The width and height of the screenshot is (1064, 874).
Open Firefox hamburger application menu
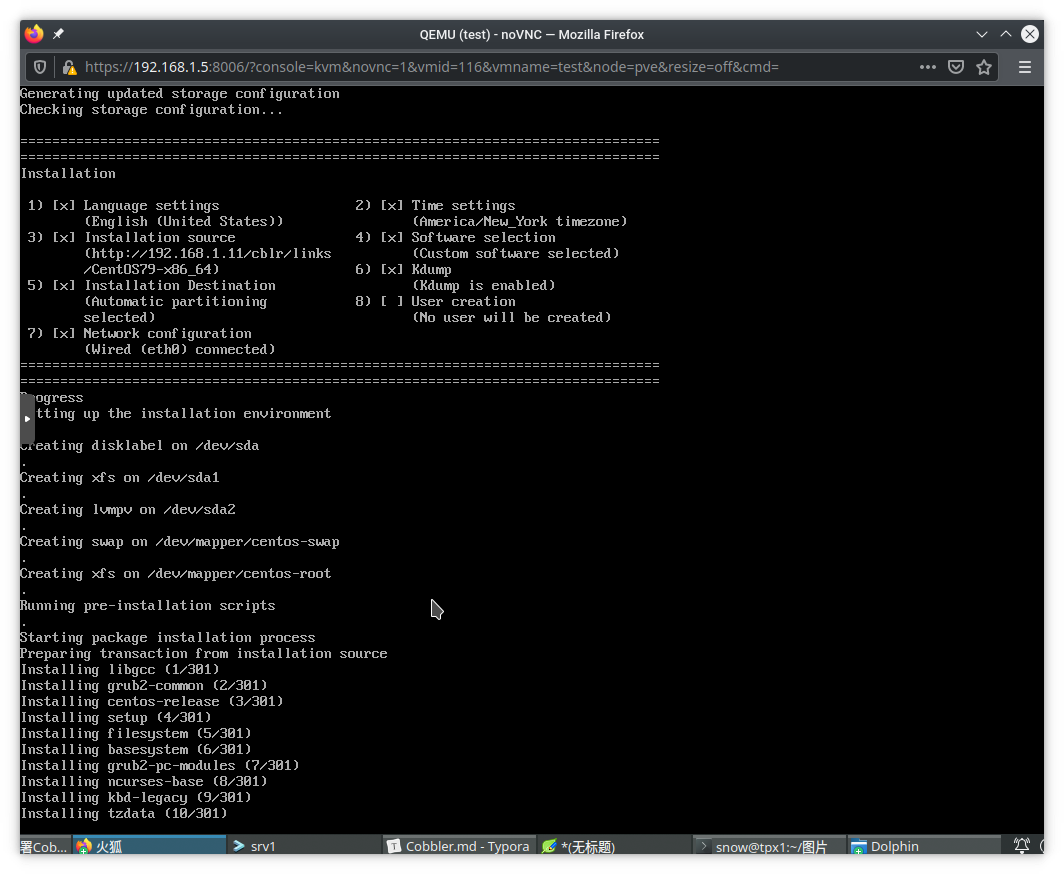pos(1024,67)
